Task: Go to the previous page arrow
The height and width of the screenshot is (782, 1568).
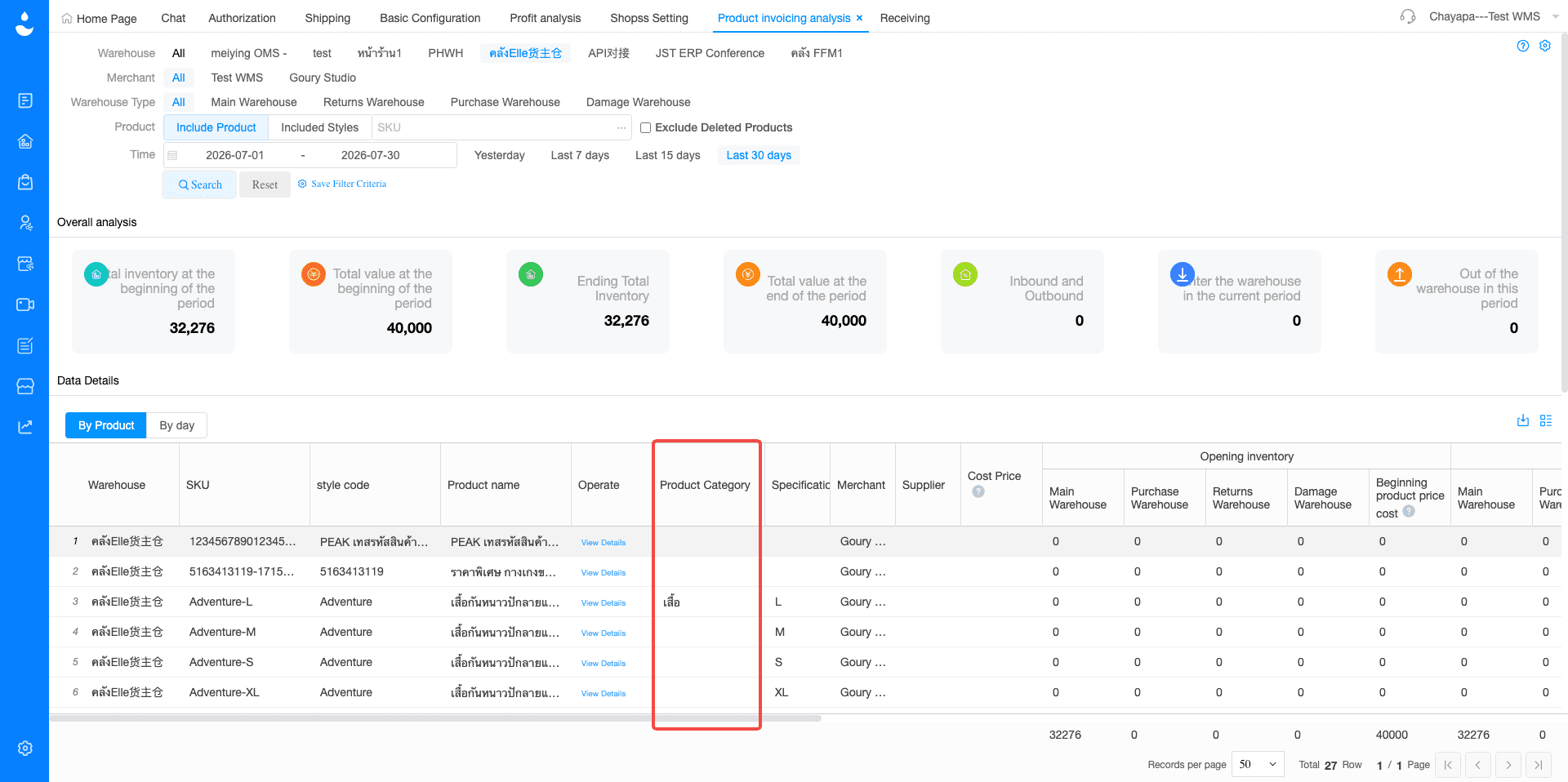Action: point(1478,765)
